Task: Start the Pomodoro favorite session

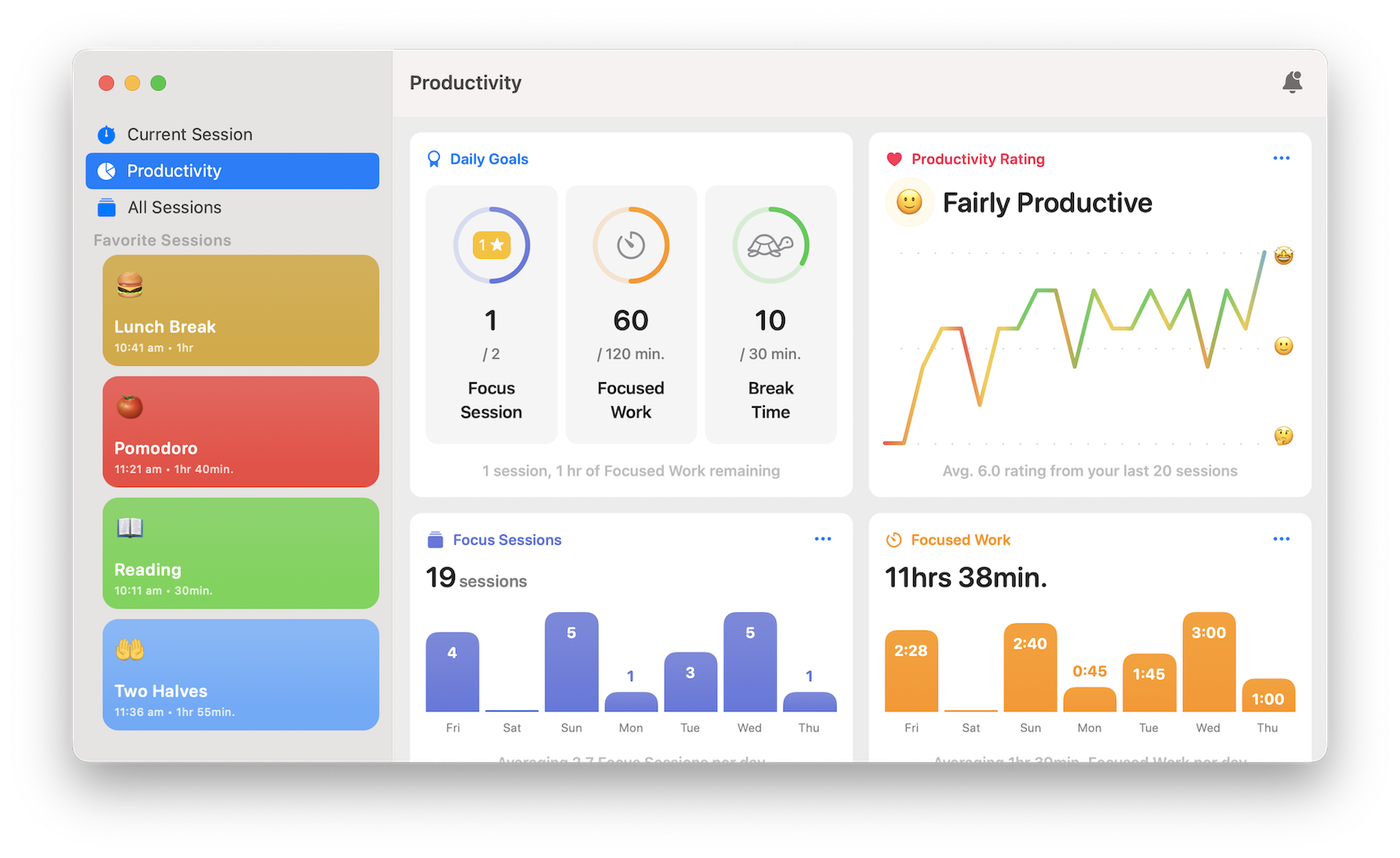Action: pyautogui.click(x=240, y=431)
